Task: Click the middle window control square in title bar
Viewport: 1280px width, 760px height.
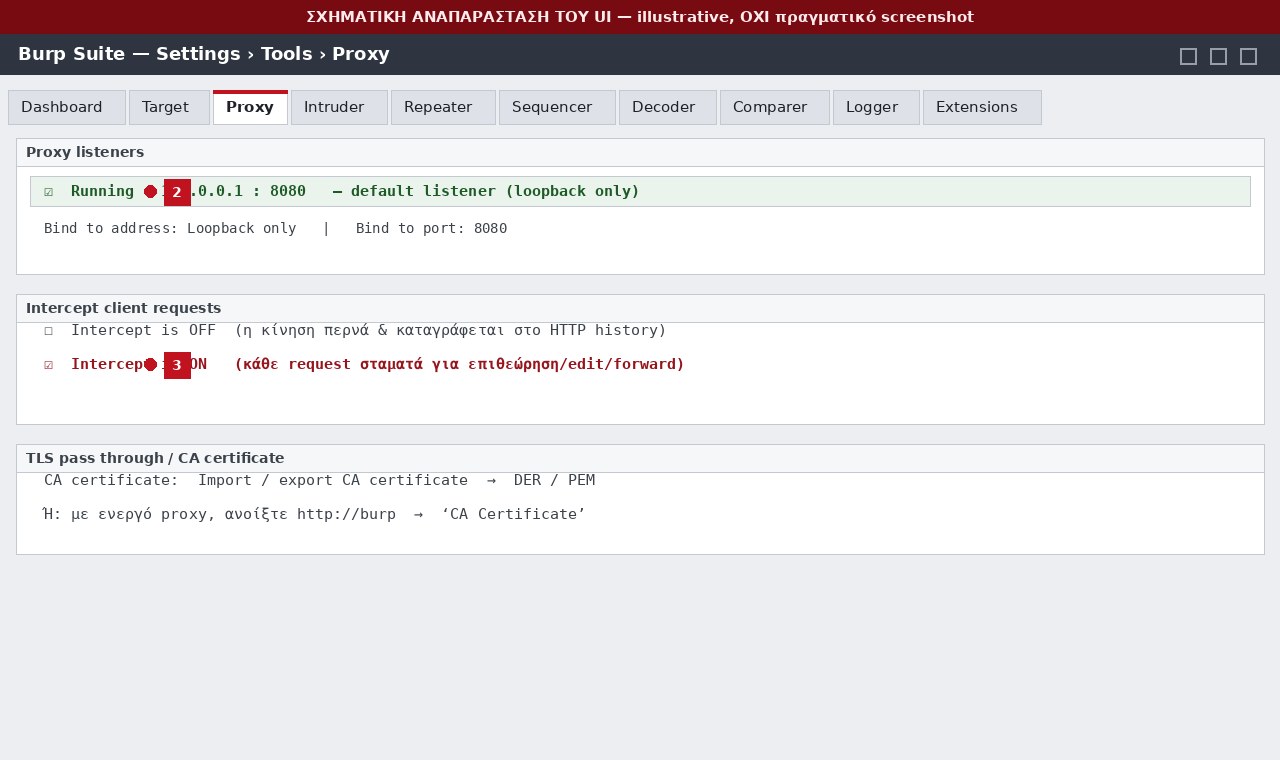Action: pos(1218,56)
